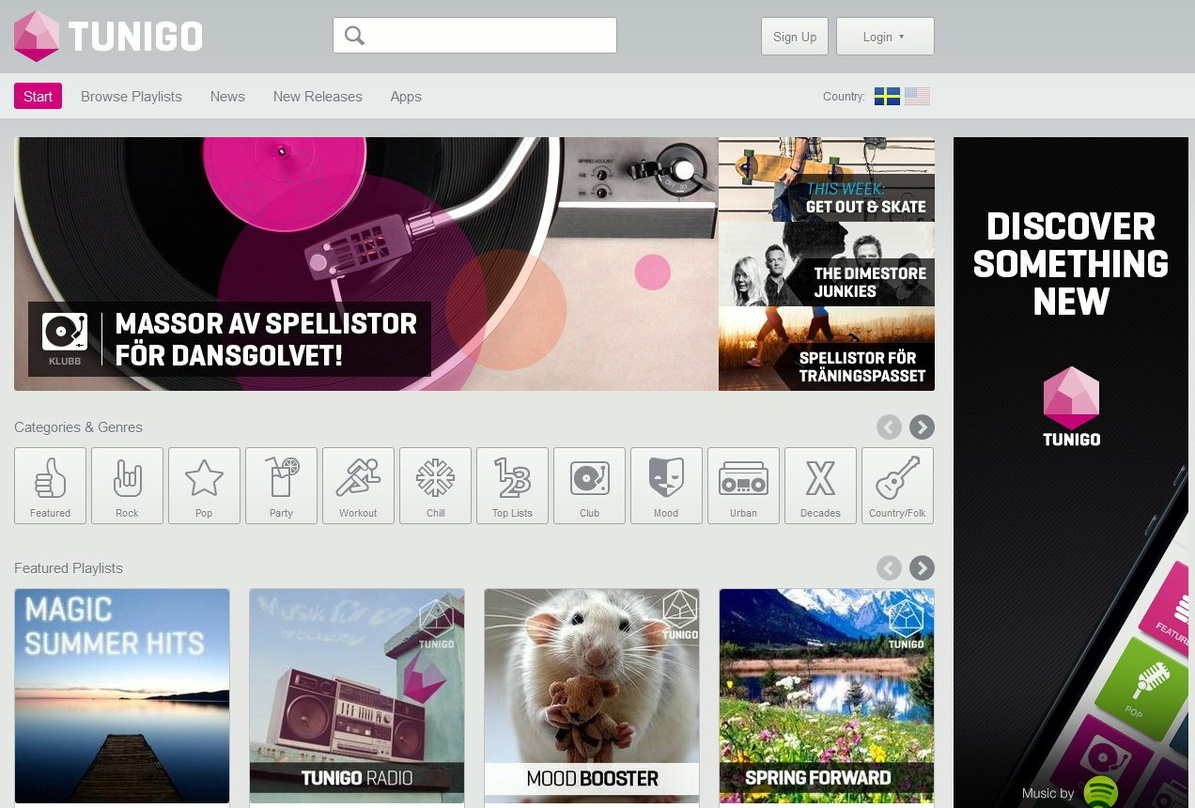Screen dimensions: 1195x808
Task: Open the Spring Forward playlist
Action: click(x=827, y=696)
